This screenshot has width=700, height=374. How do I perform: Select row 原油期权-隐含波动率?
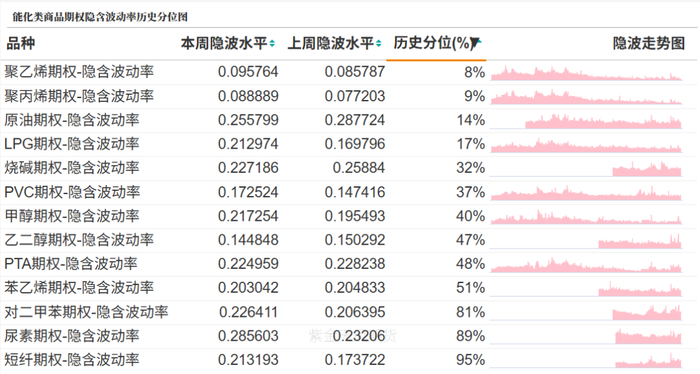pos(349,120)
